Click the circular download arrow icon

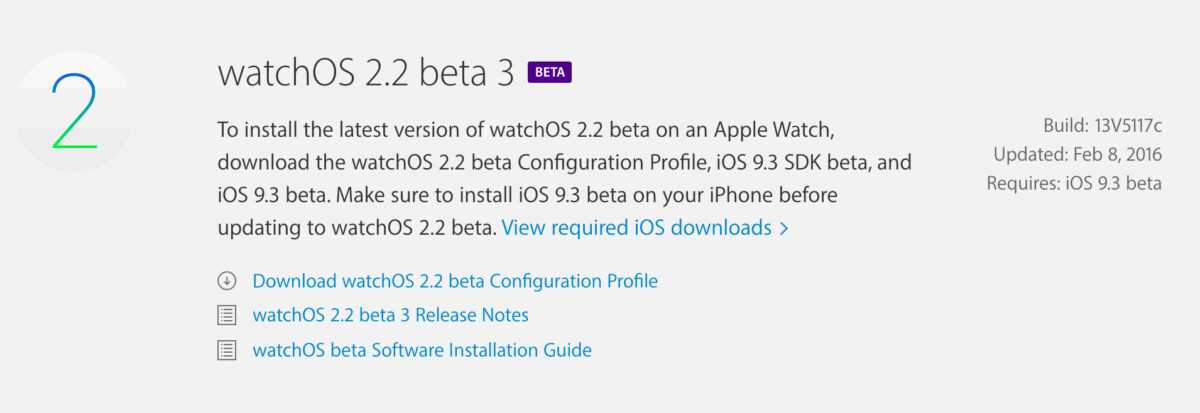click(227, 281)
